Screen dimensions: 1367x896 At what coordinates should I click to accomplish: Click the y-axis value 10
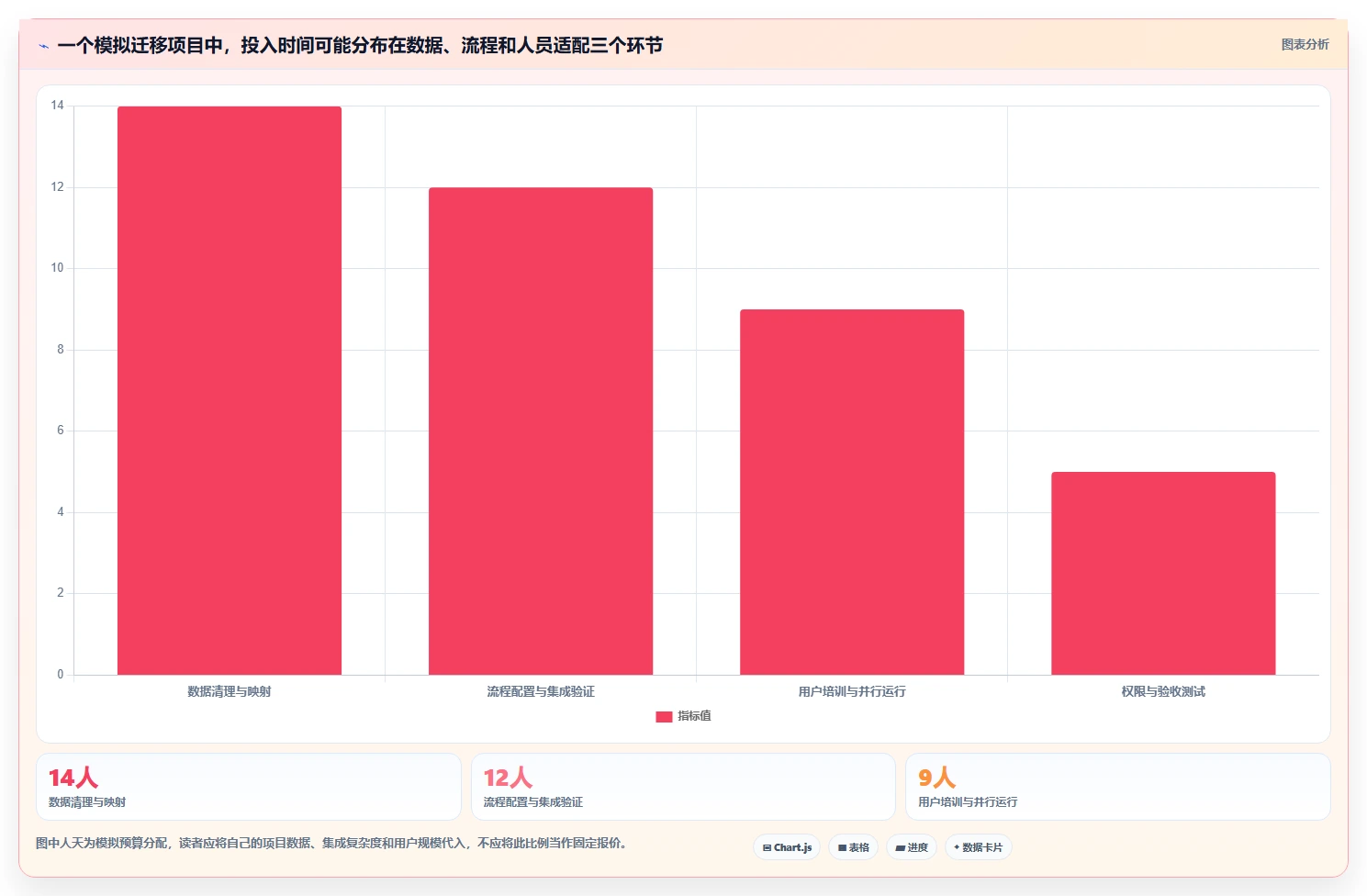(x=58, y=268)
